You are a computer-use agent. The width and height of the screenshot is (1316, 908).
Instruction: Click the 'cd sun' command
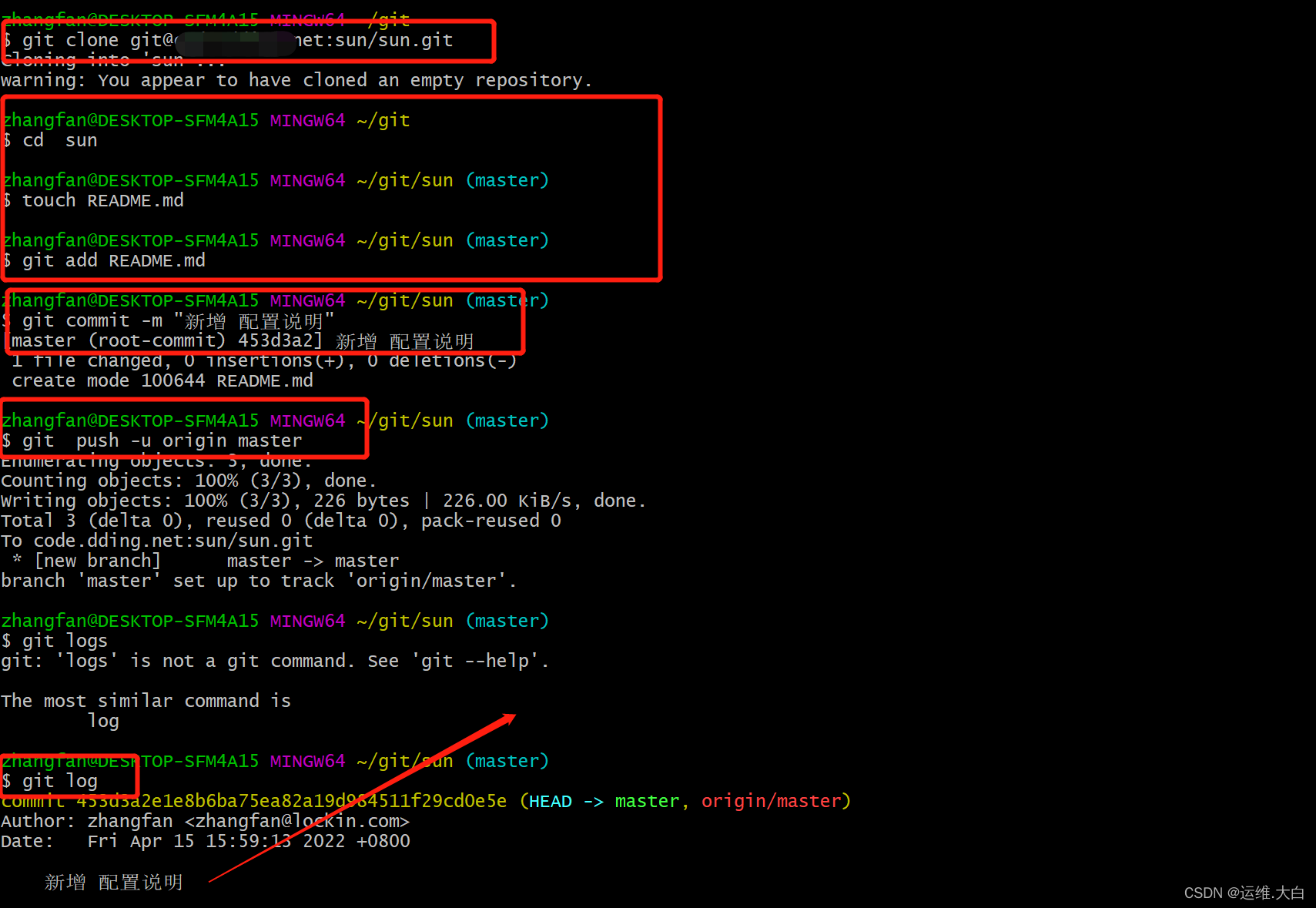50,140
